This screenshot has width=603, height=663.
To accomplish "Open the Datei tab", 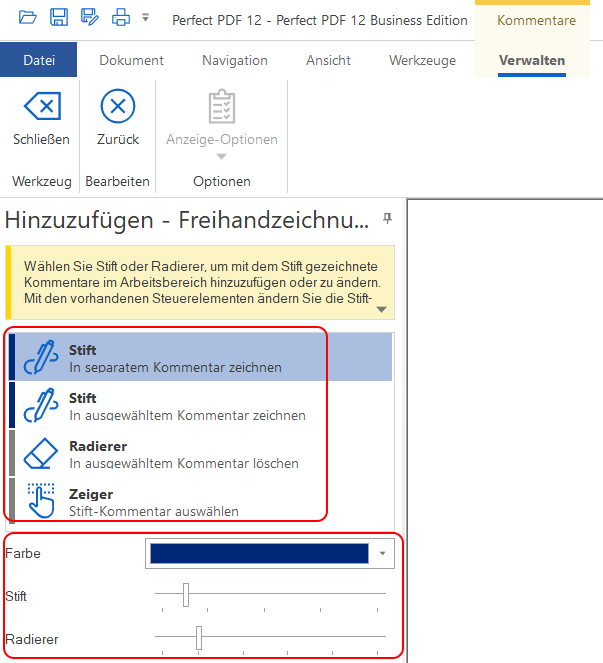I will pos(38,60).
